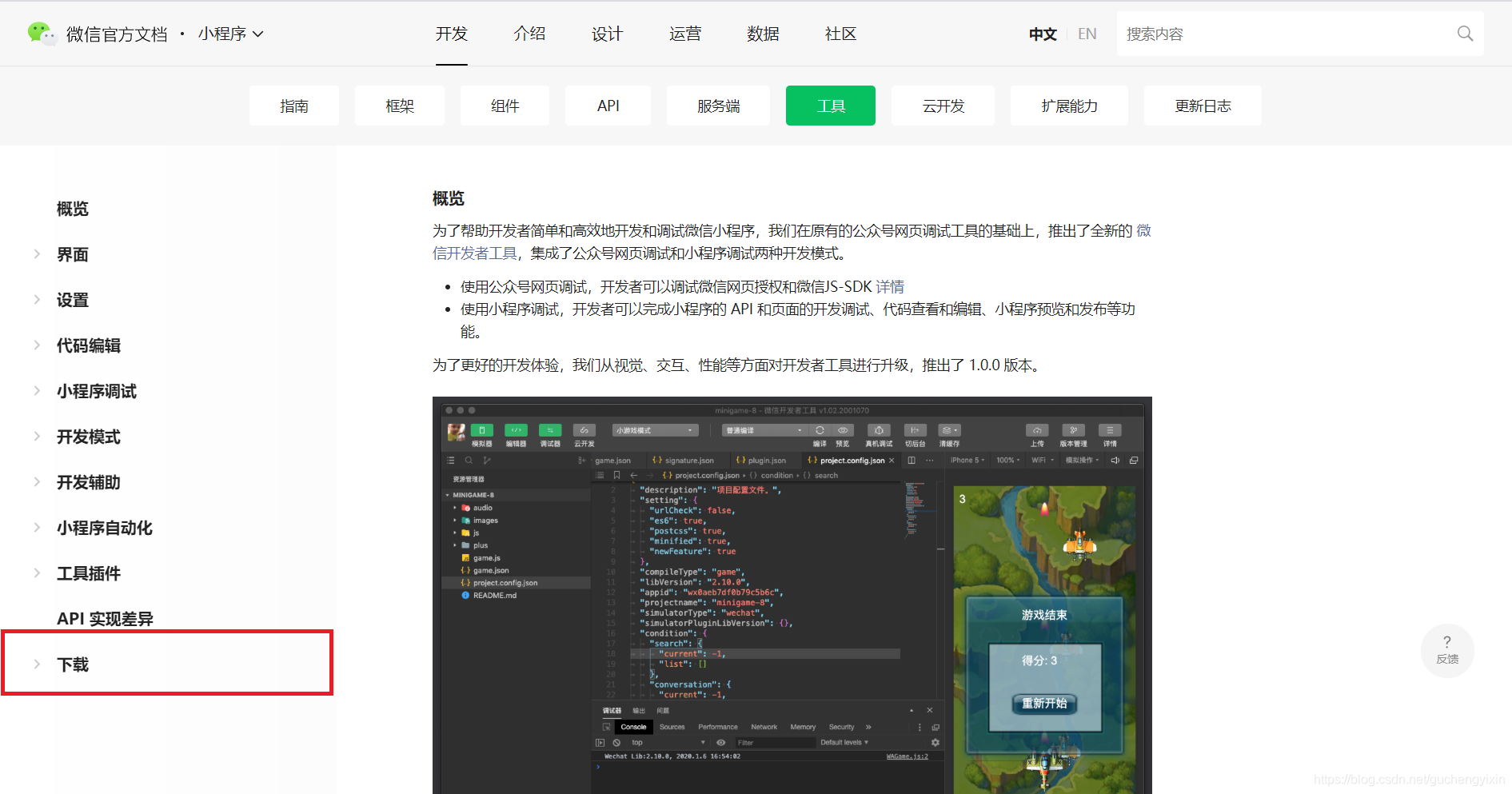
Task: Open API 实现差异 in sidebar
Action: click(105, 619)
